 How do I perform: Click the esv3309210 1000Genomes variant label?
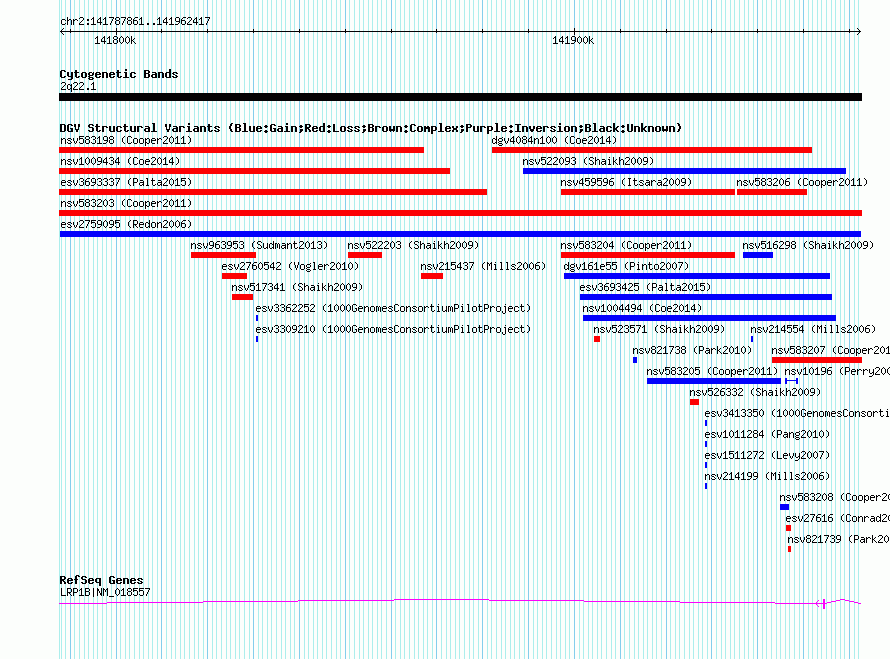[393, 329]
